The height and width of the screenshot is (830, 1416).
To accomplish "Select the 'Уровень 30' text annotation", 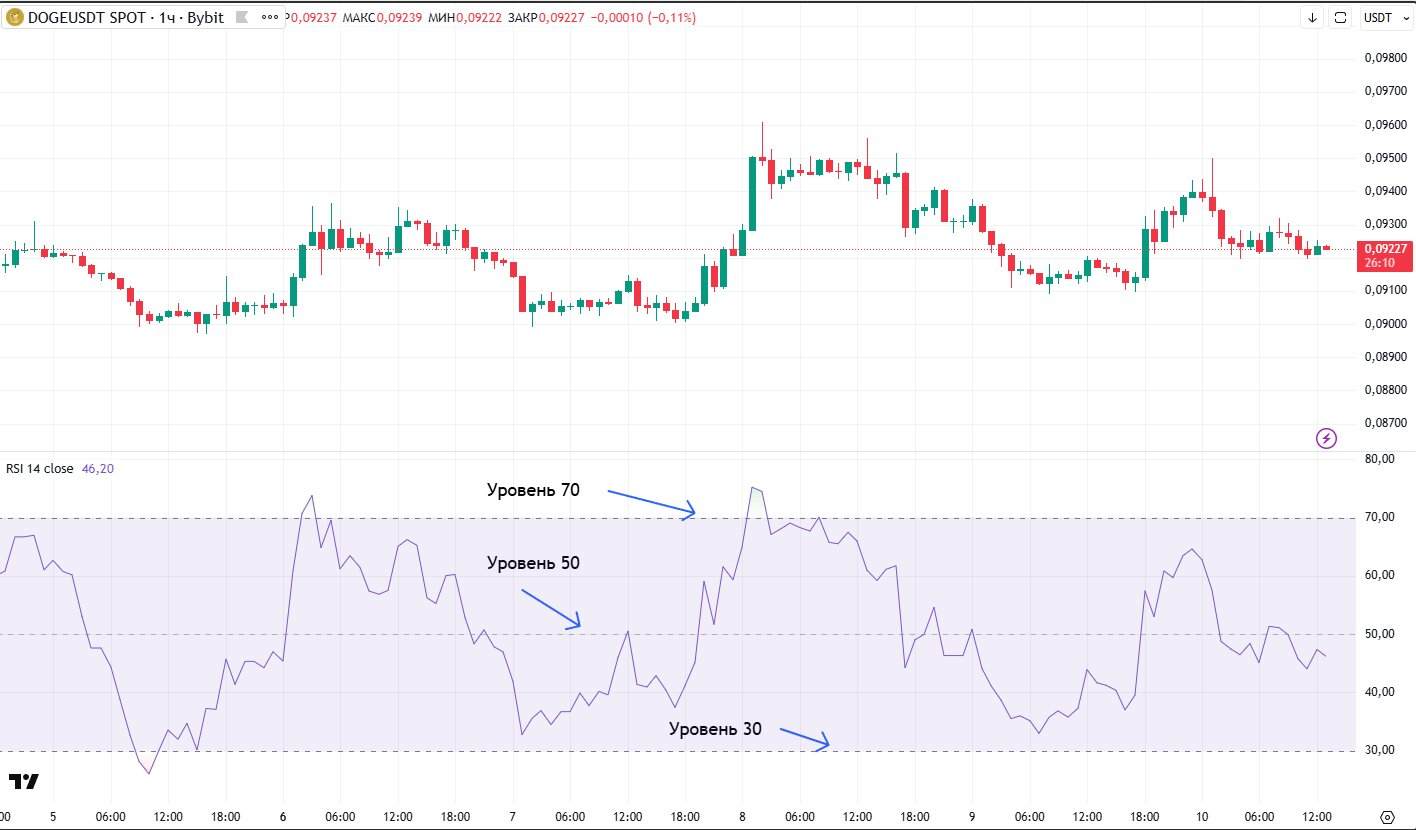I will [x=715, y=729].
